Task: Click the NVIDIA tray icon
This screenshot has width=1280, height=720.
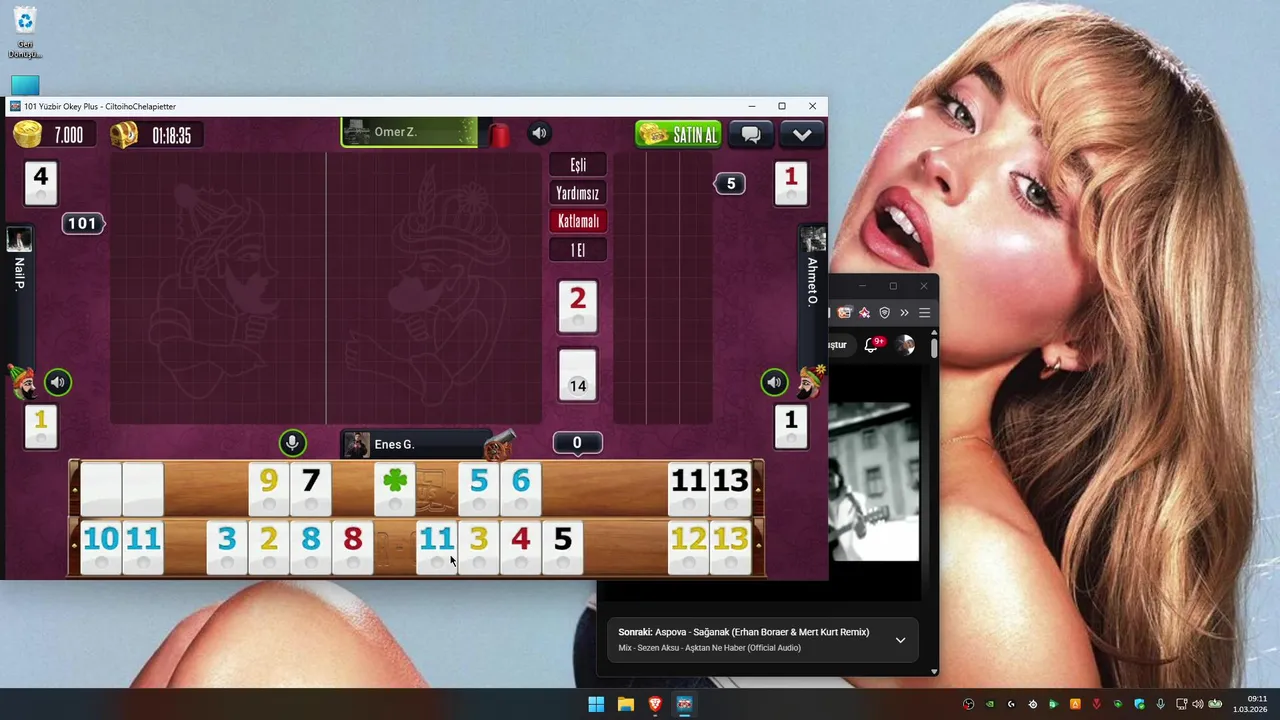Action: [x=990, y=704]
